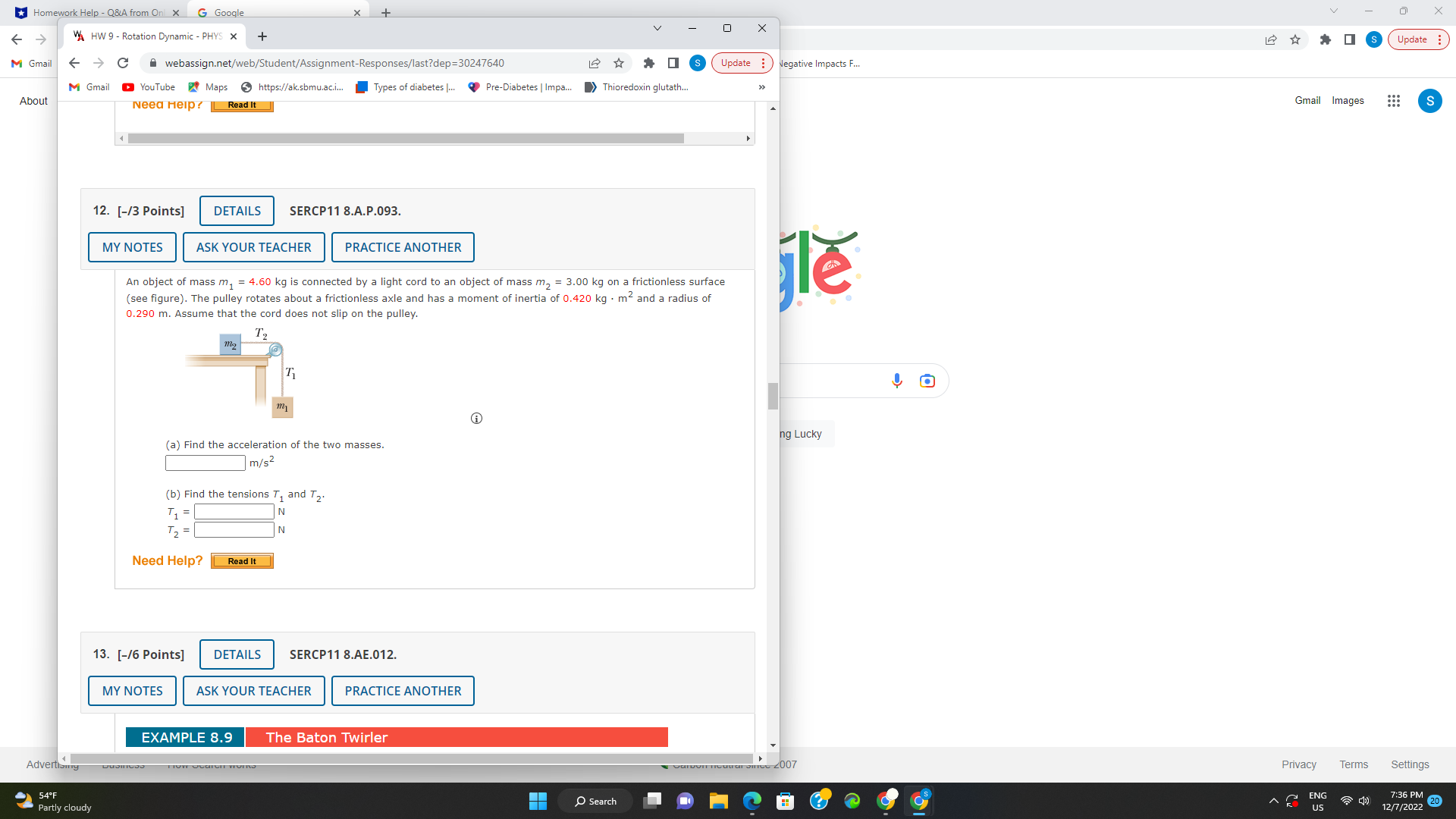Select the HW 9 - Rotation Dynamic tab
This screenshot has width=1456, height=819.
coord(152,36)
